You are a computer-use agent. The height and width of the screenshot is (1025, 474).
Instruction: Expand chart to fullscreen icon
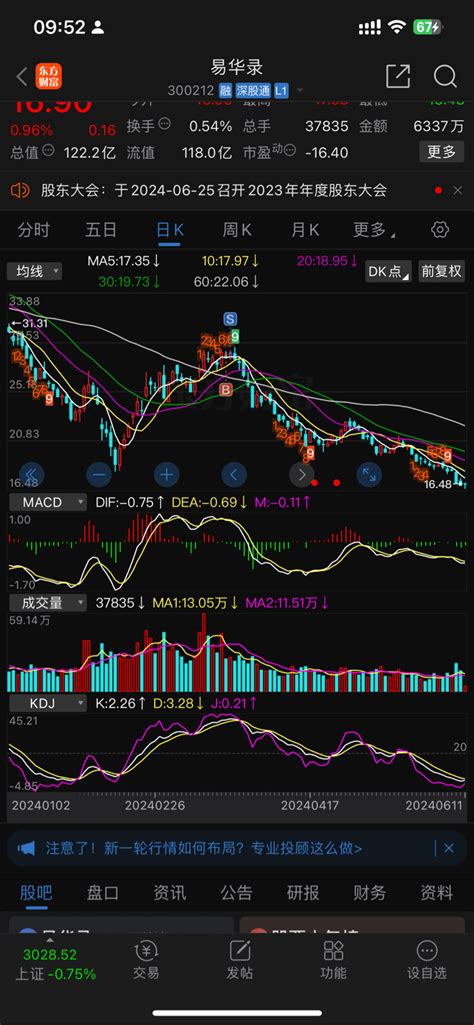pos(369,474)
